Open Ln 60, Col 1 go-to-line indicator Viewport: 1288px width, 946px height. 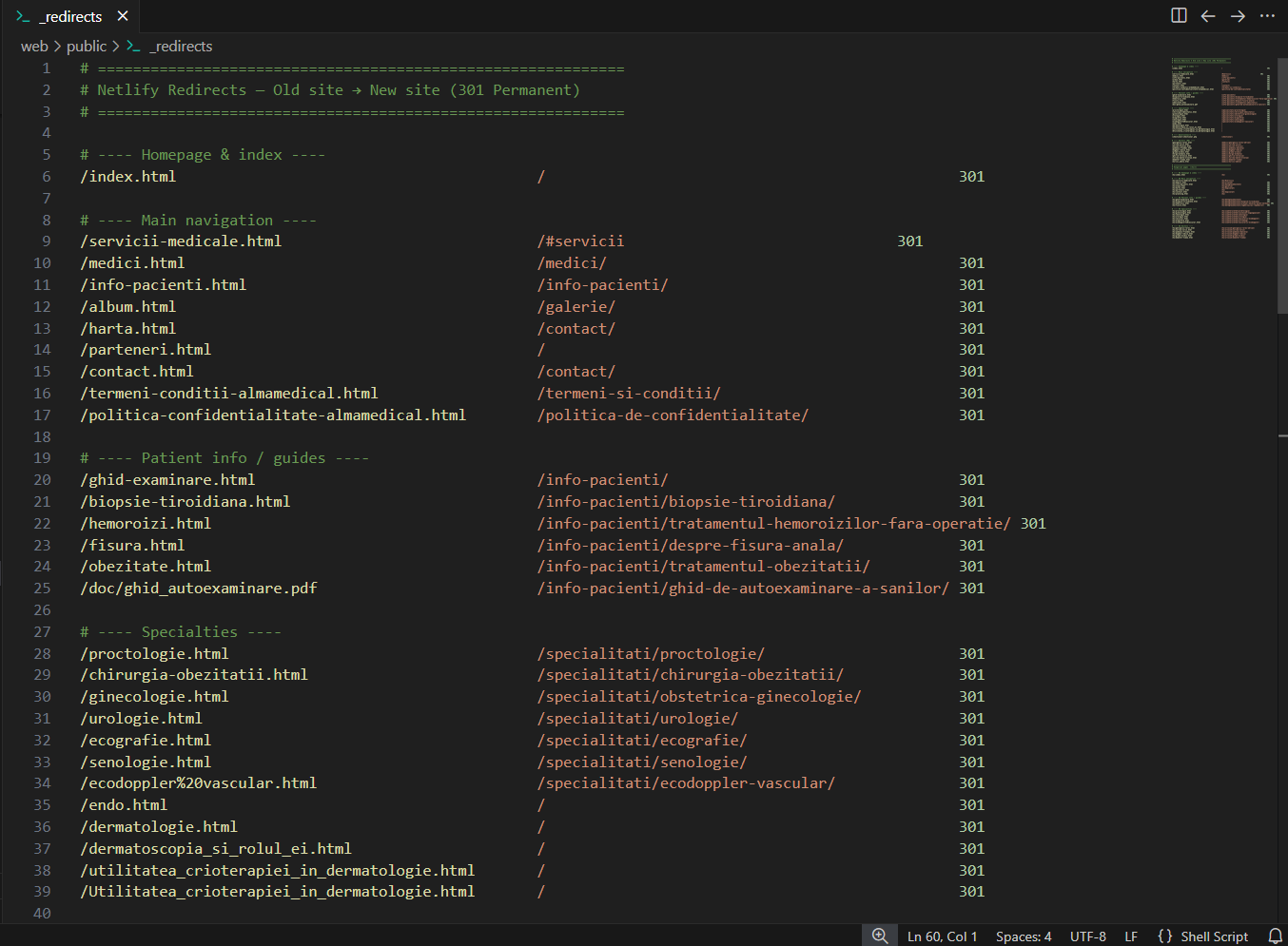pyautogui.click(x=942, y=936)
